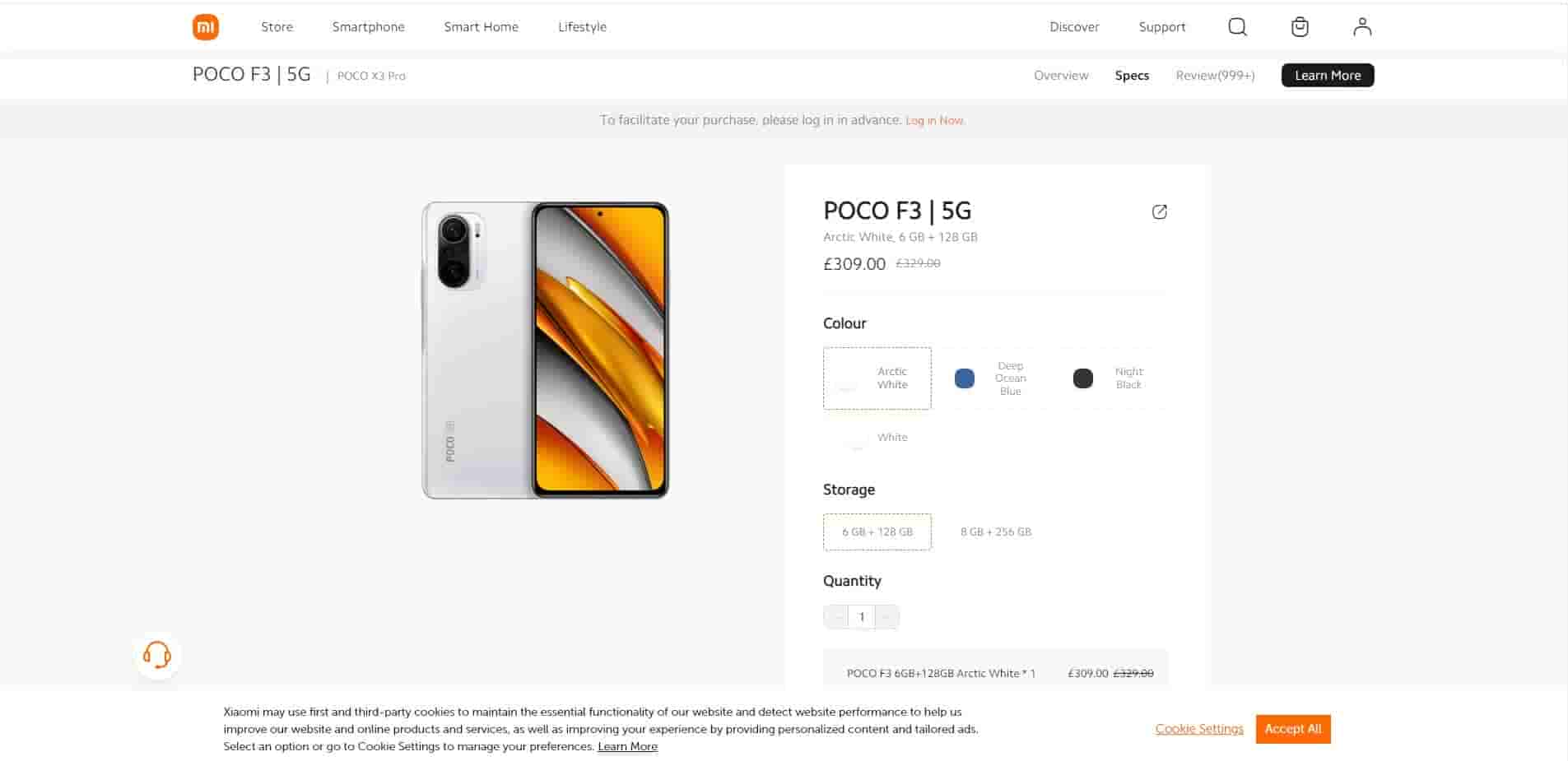The height and width of the screenshot is (761, 1568).
Task: Open the Smartphone menu
Action: pyautogui.click(x=368, y=26)
